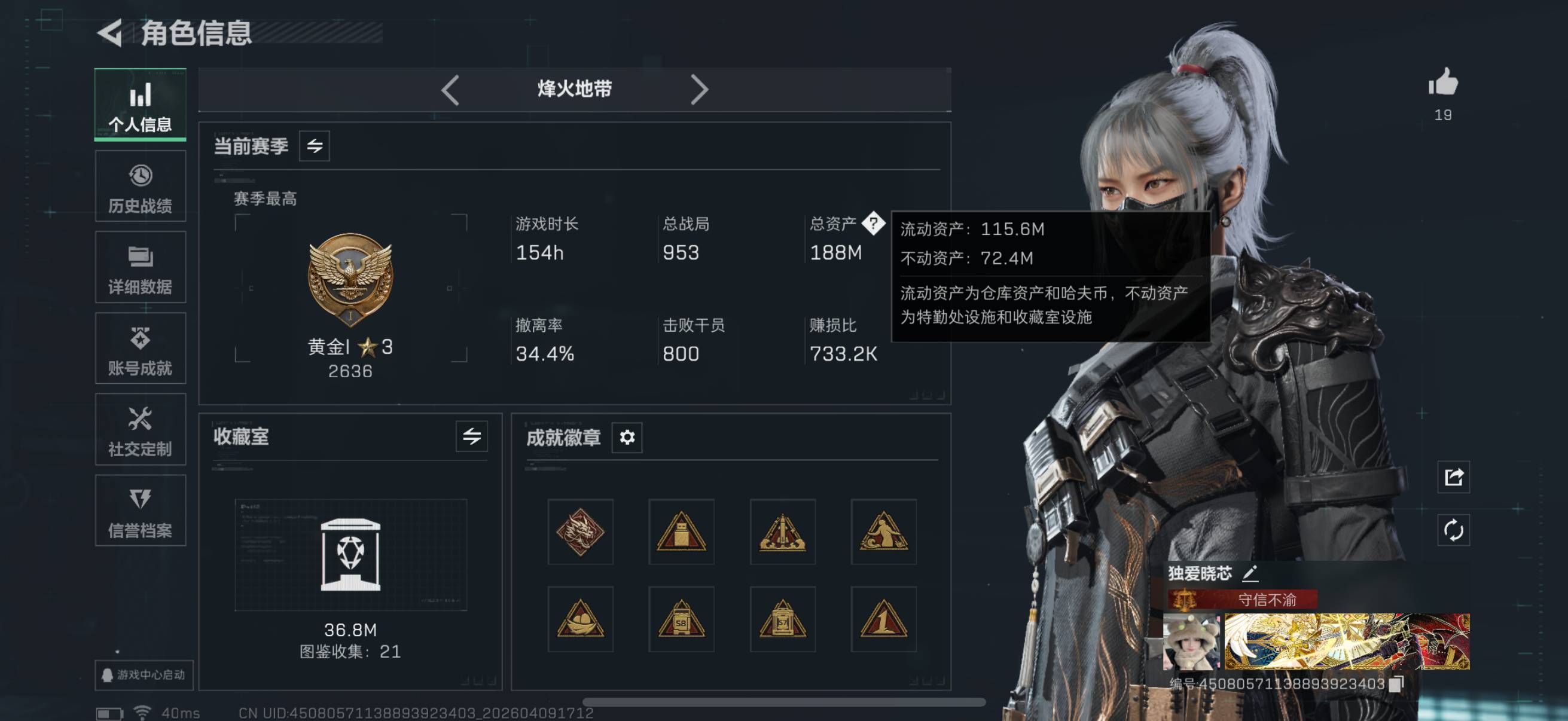Give a thumbs-up like to this profile
Image resolution: width=1568 pixels, height=721 pixels.
(x=1443, y=82)
